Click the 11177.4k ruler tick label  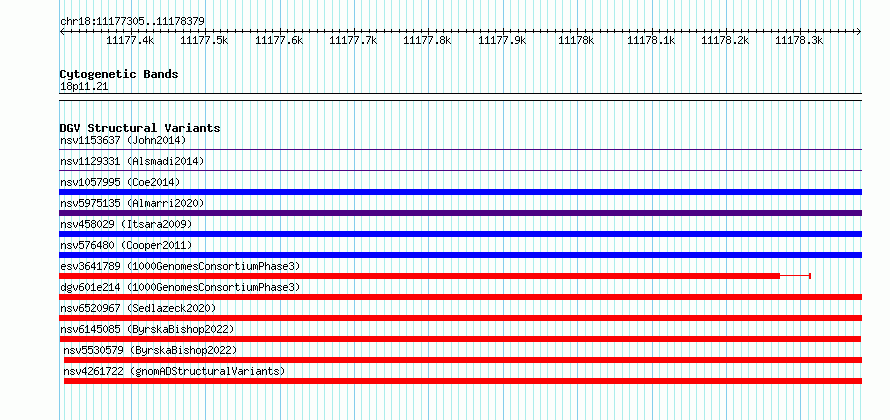(x=130, y=40)
